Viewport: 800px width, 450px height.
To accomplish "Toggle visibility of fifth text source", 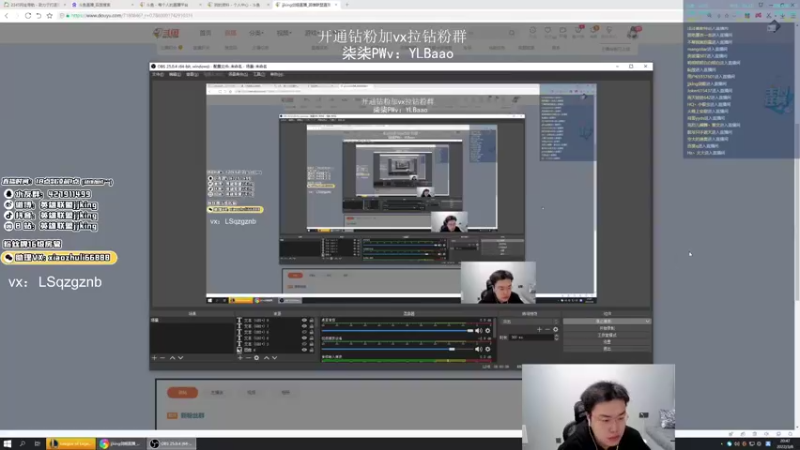I will (305, 344).
